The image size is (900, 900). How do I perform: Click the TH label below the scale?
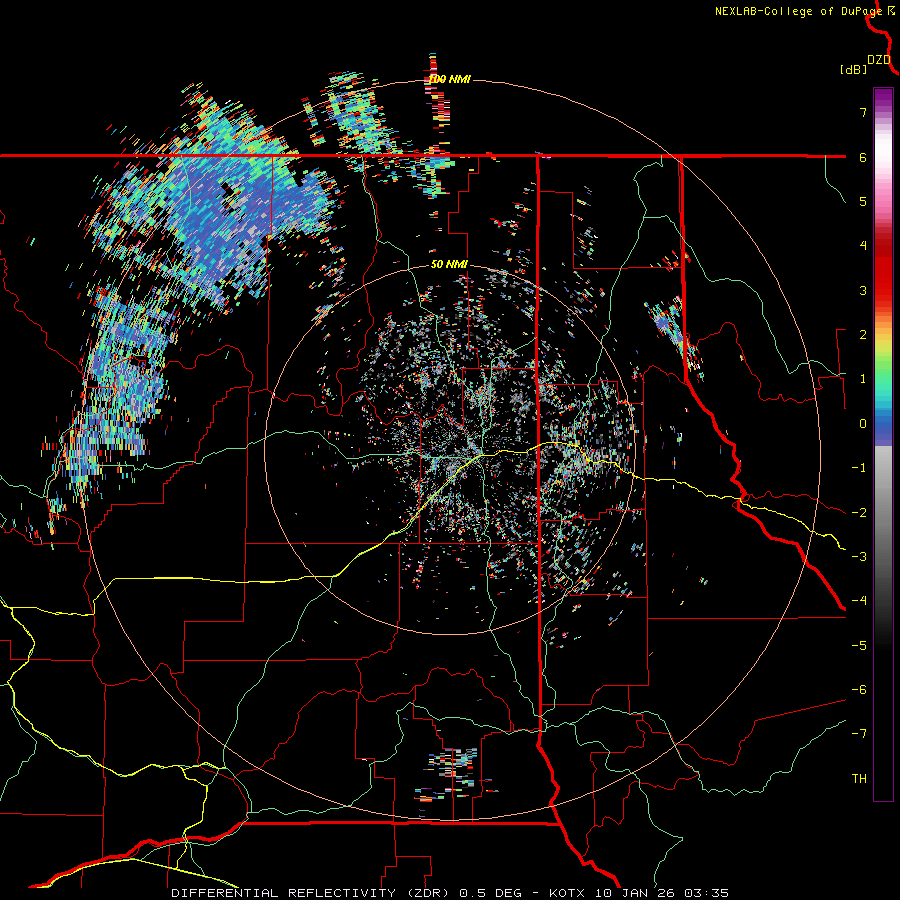point(859,779)
